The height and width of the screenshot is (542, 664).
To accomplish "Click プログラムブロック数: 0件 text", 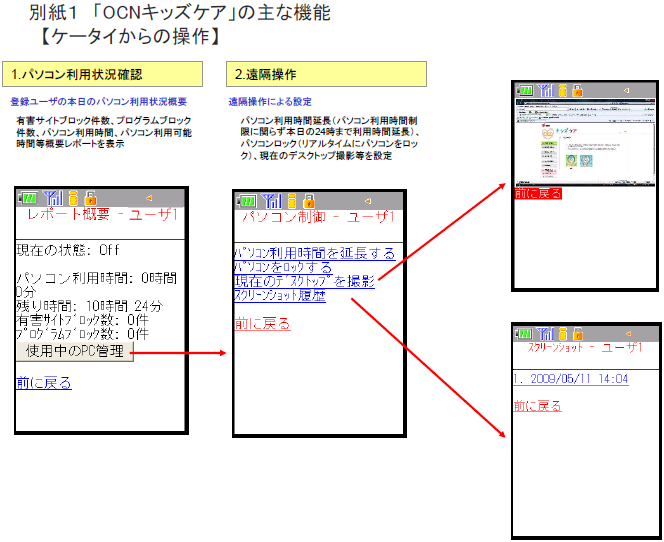I will (83, 334).
